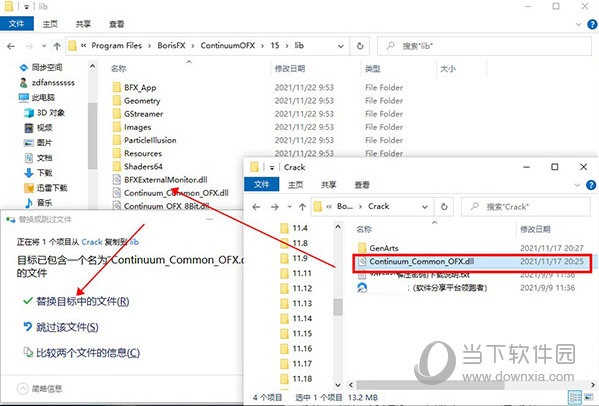This screenshot has height=406, width=599.
Task: Open 文件 menu in lib window
Action: 16,24
